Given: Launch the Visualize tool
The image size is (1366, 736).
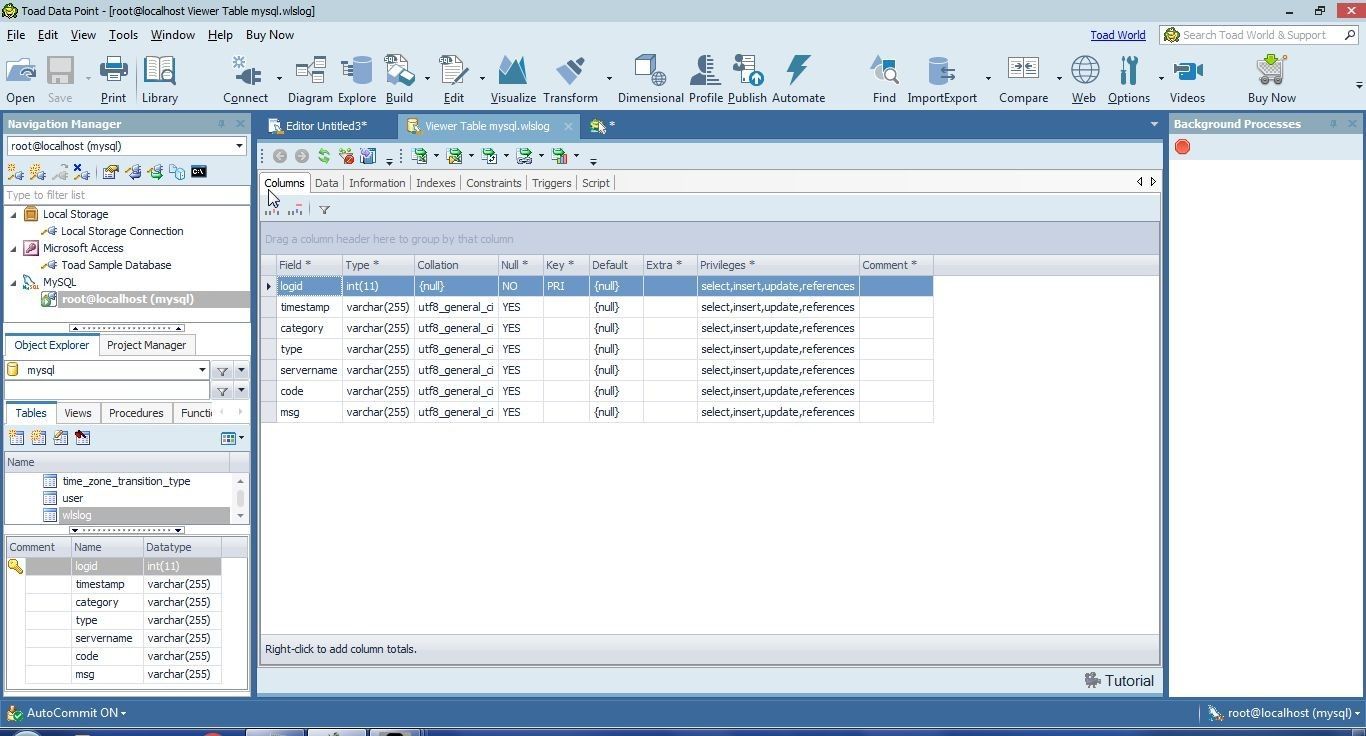Looking at the screenshot, I should 513,80.
